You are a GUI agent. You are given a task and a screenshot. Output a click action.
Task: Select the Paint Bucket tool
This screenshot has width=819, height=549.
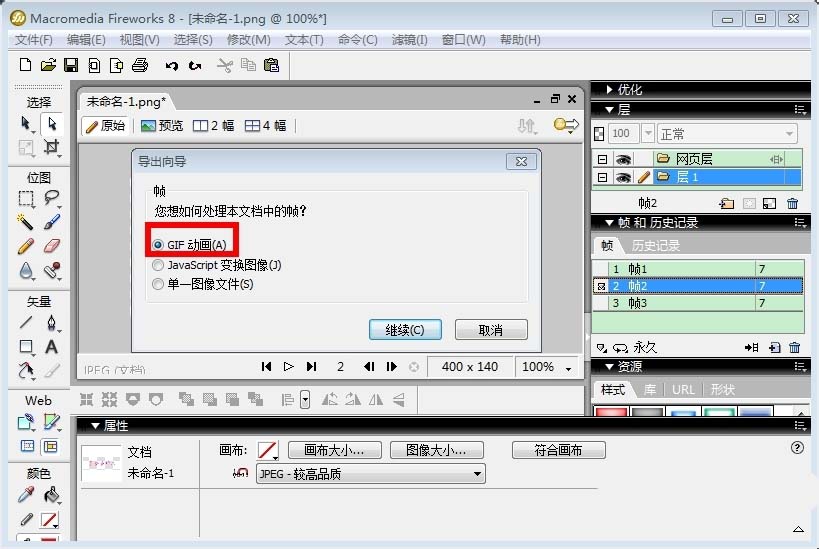point(51,495)
